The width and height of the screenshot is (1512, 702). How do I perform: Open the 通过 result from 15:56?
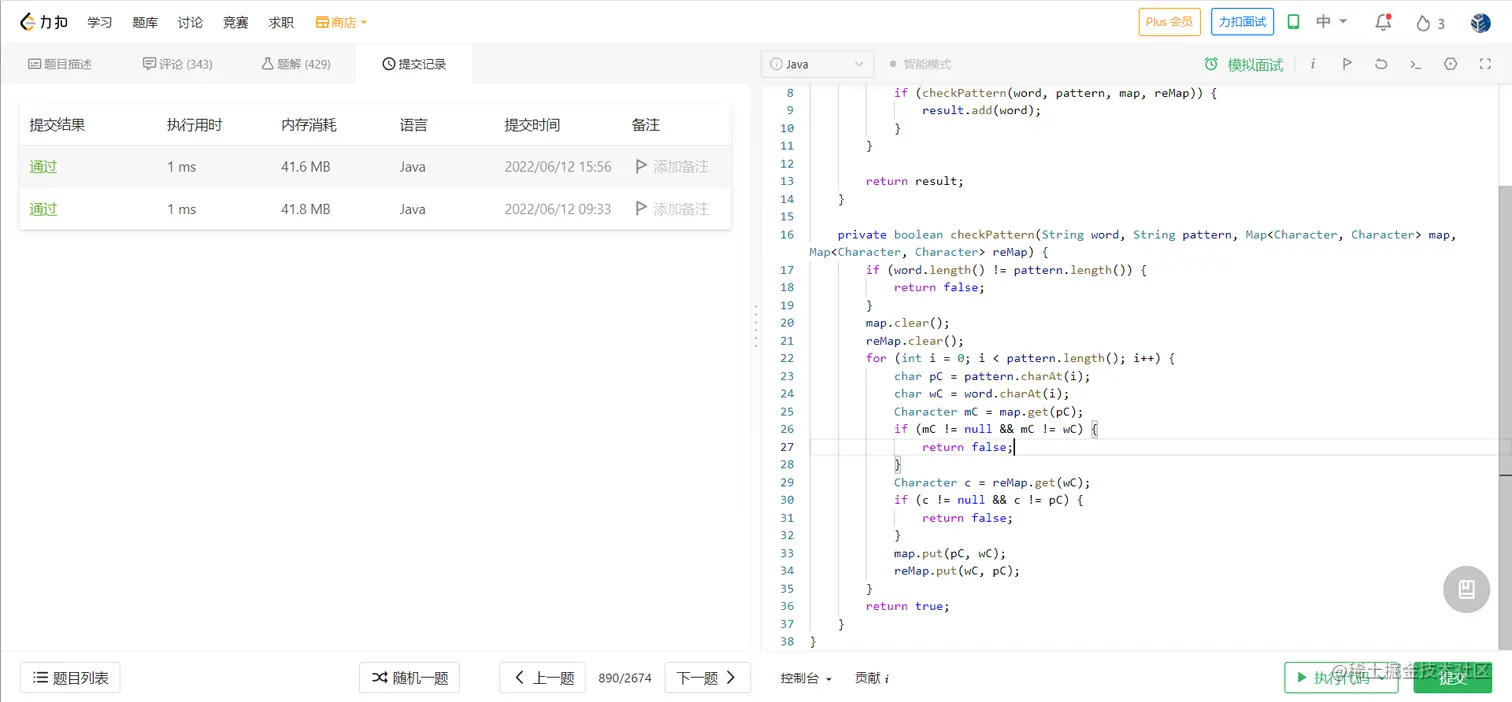(43, 167)
